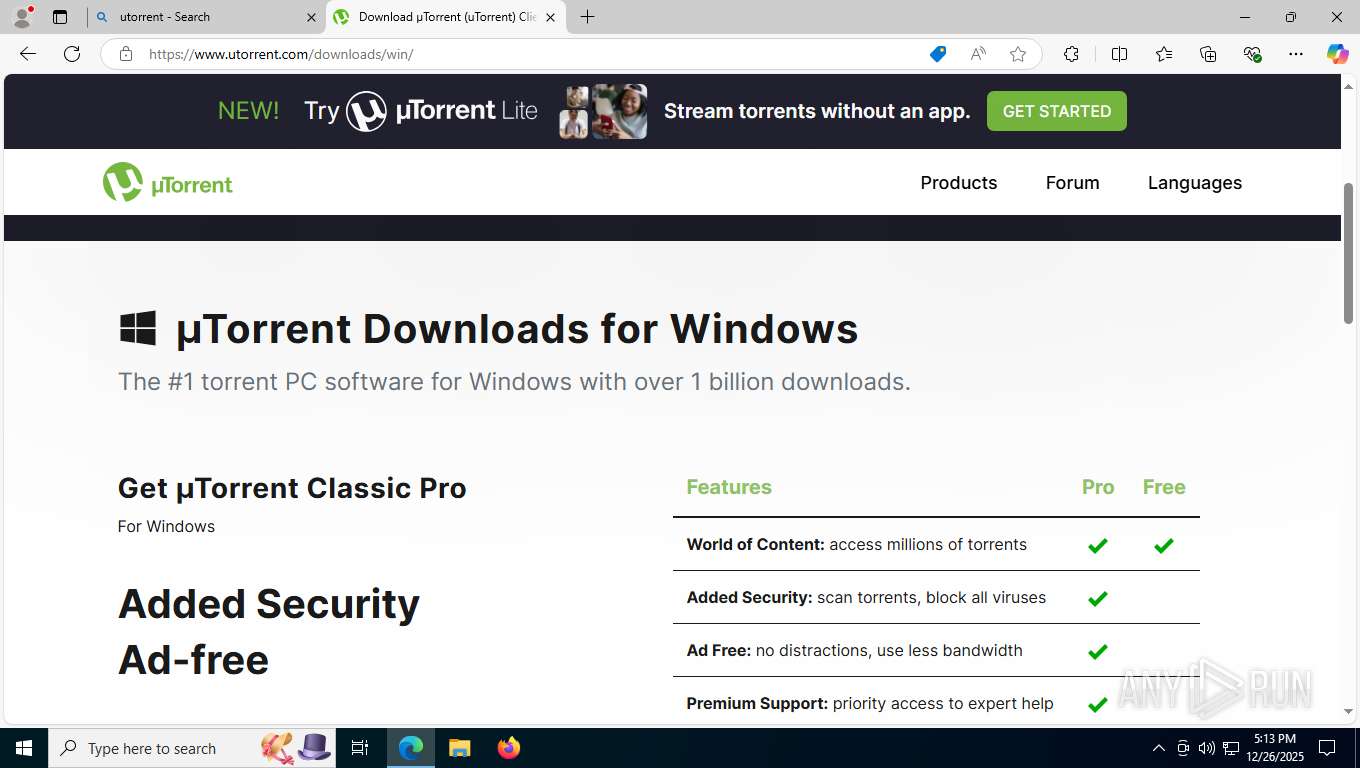This screenshot has width=1360, height=768.
Task: Add a new browser tab
Action: point(587,17)
